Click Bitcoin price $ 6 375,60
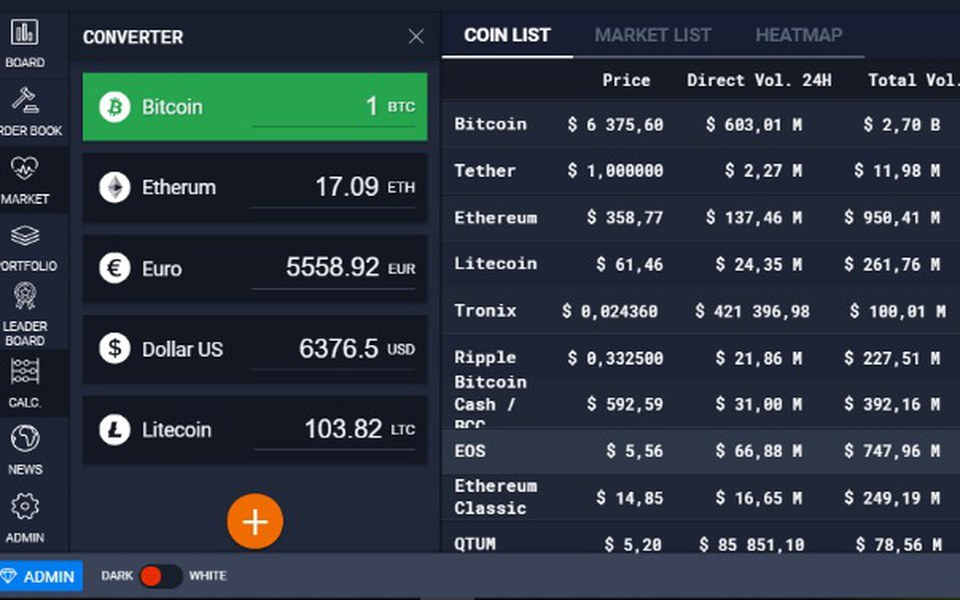The width and height of the screenshot is (960, 600). pyautogui.click(x=615, y=125)
